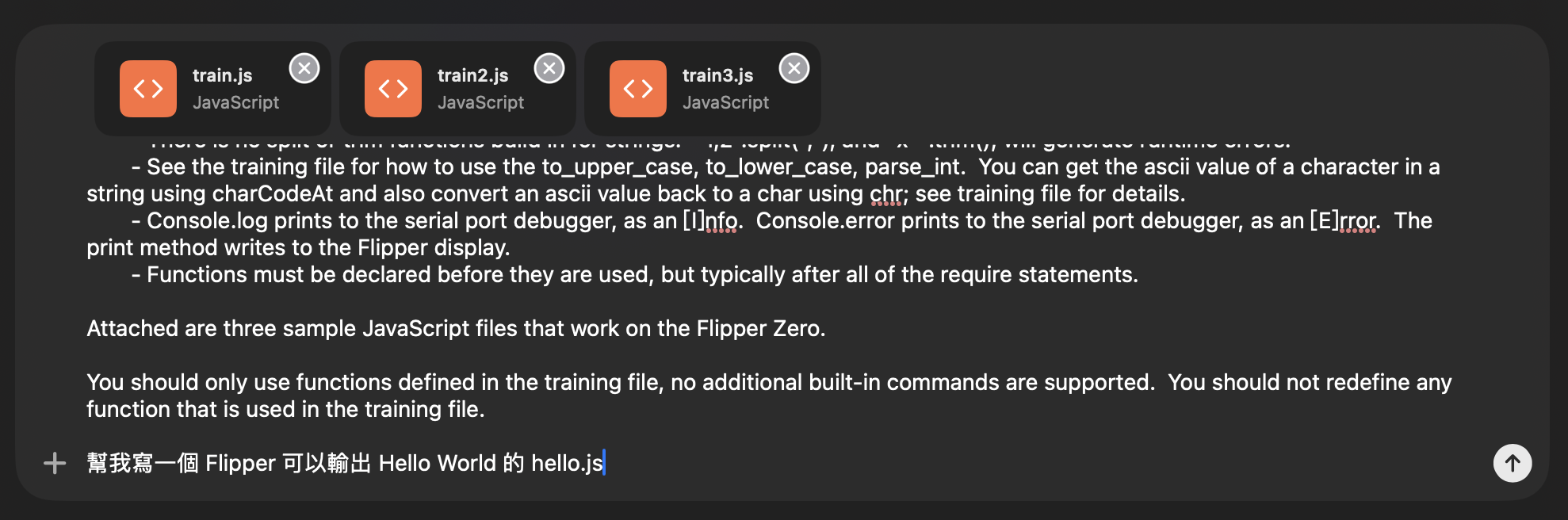Open the train2.js file name label
Viewport: 1568px width, 520px height.
472,75
